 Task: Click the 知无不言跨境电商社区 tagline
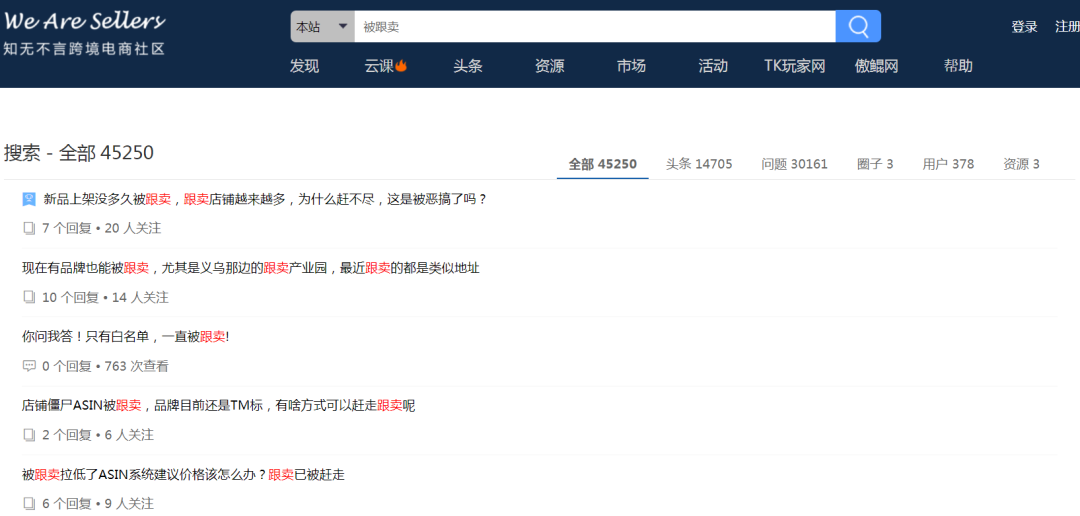[84, 49]
